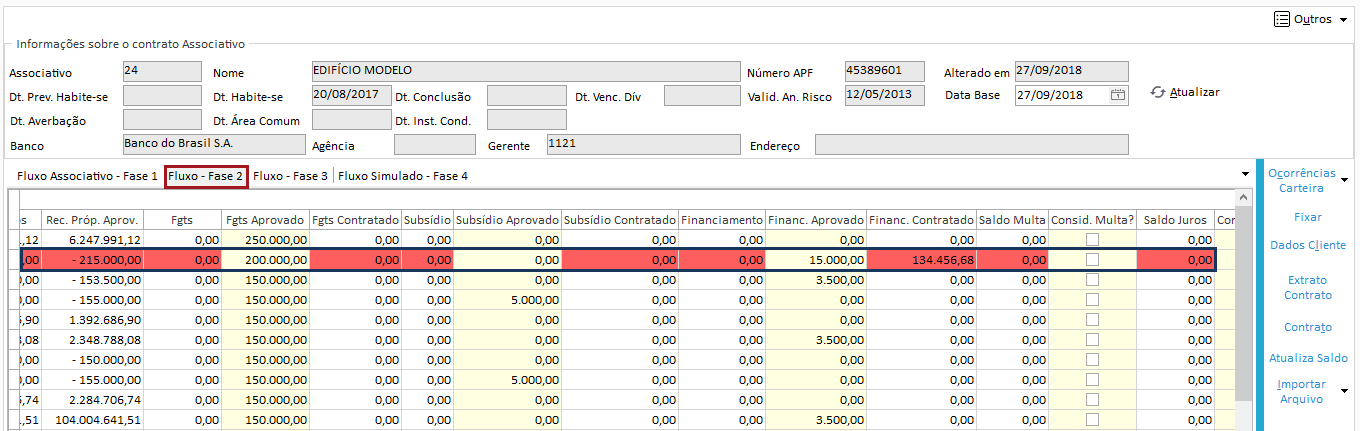The height and width of the screenshot is (431, 1360).
Task: Select the 15.000,00 Financ. Aprovado cell
Action: click(x=816, y=260)
